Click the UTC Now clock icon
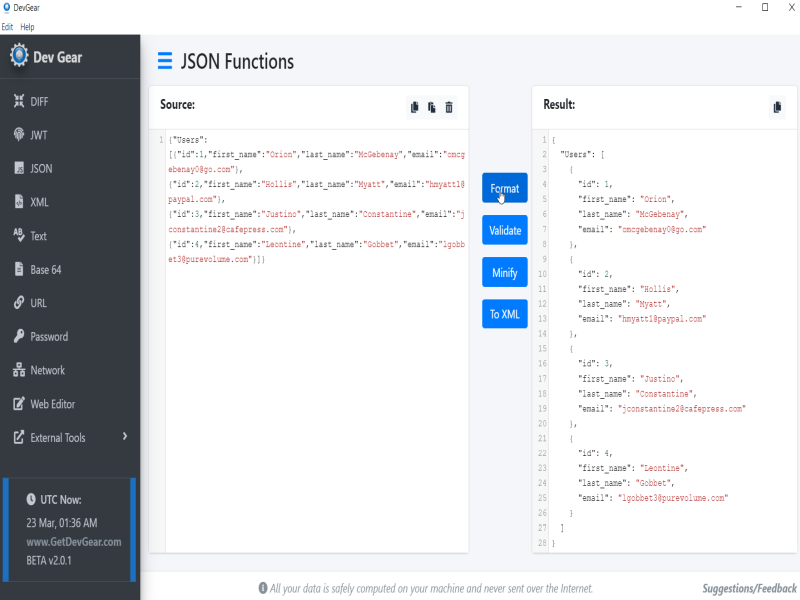The width and height of the screenshot is (800, 600). click(x=31, y=499)
